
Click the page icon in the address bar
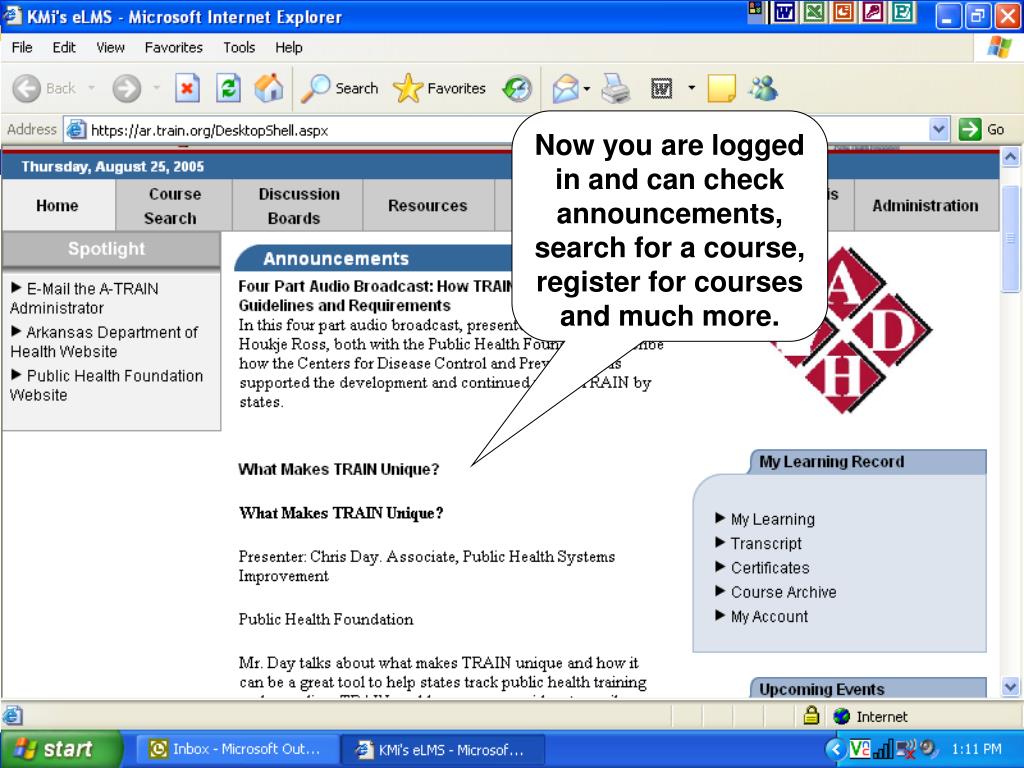76,129
